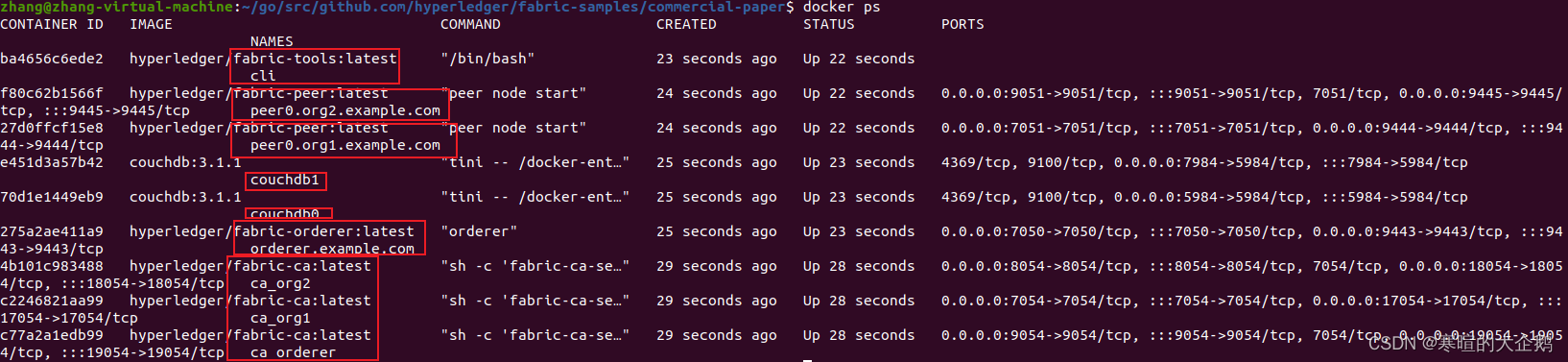This screenshot has width=1568, height=362.
Task: Click "peer node start" in the f80c62b1566f row
Action: [513, 93]
